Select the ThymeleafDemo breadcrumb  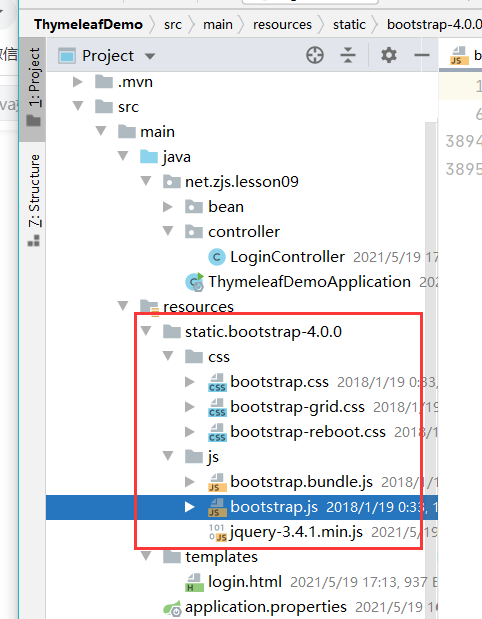(88, 24)
